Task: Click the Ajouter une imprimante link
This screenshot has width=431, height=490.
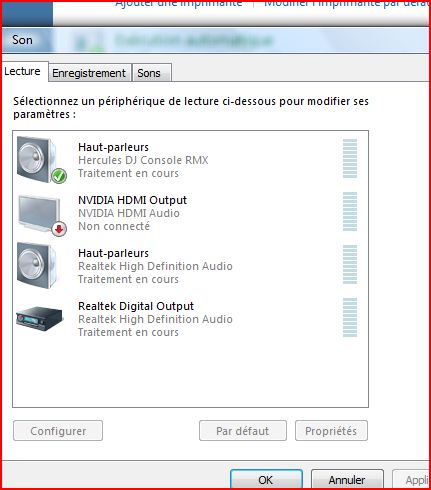Action: [x=179, y=4]
